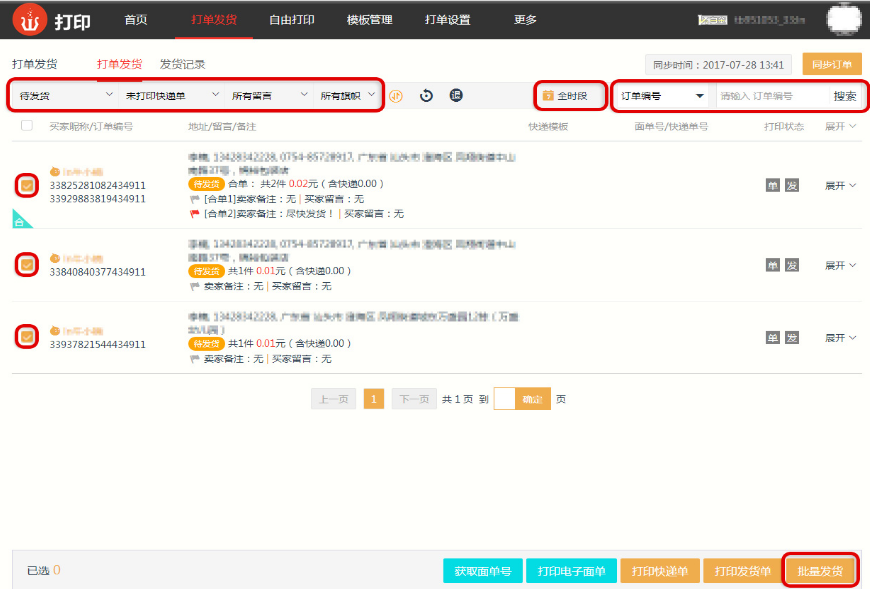Screen dimensions: 870x597
Task: Open the 未打印快递单 print filter dropdown
Action: click(171, 95)
